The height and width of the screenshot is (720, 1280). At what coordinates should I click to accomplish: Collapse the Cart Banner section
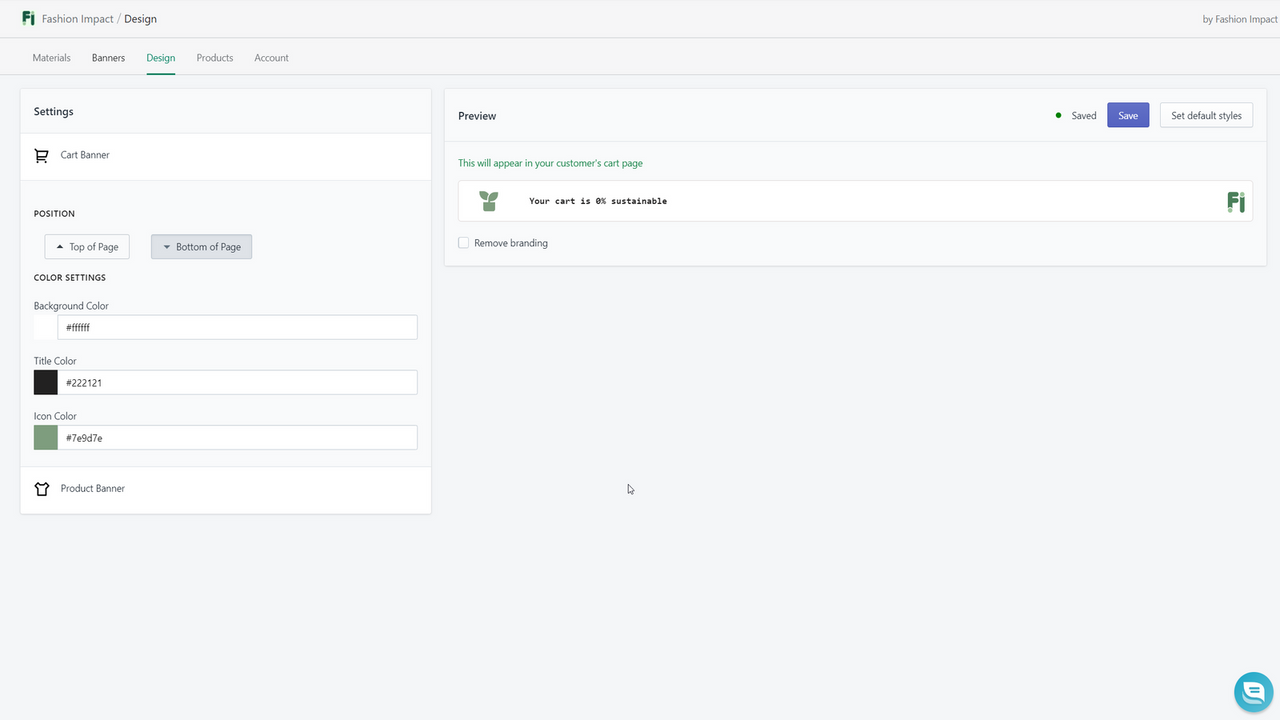point(85,155)
